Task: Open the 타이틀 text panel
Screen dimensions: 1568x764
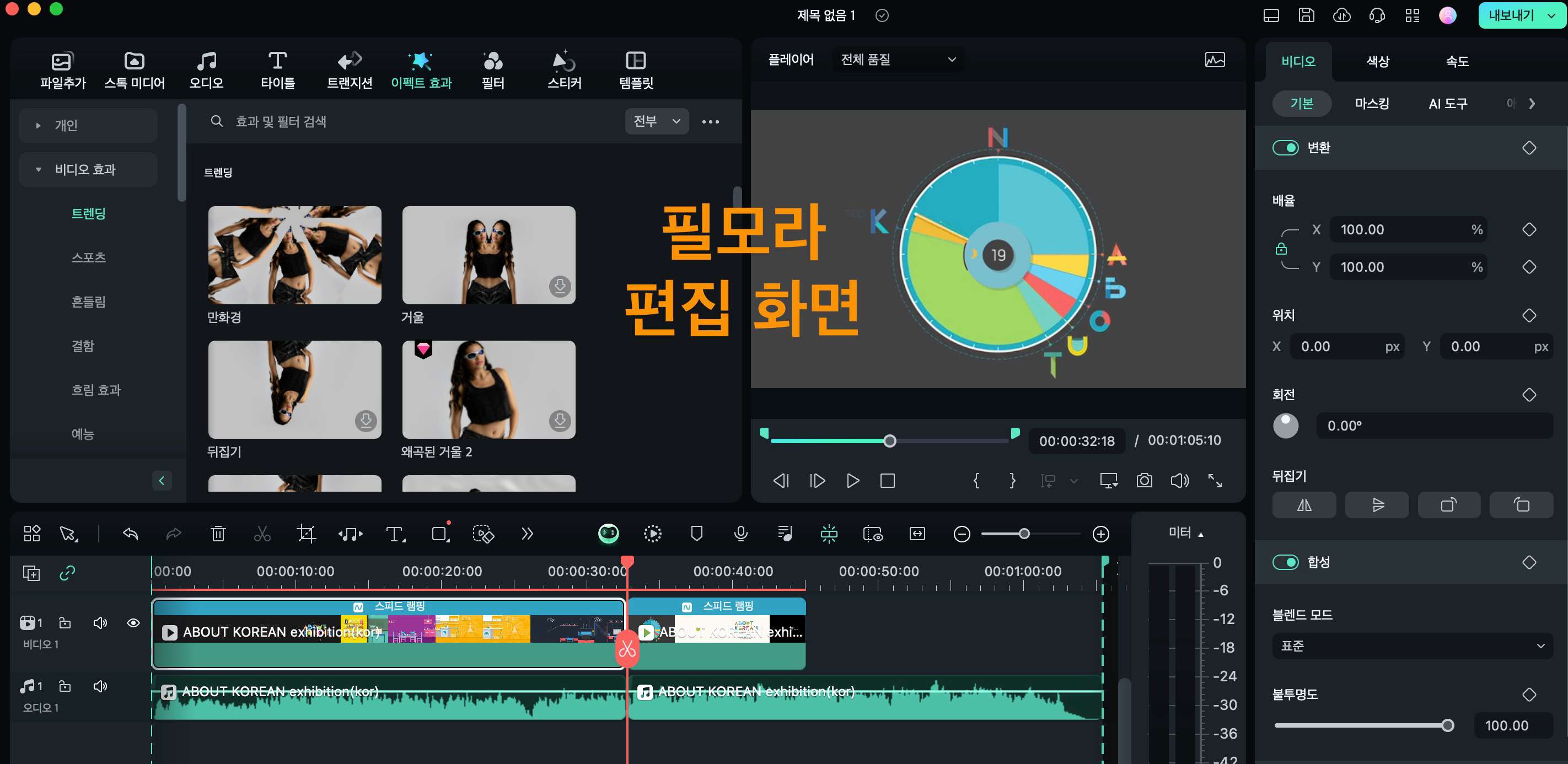Action: point(277,70)
